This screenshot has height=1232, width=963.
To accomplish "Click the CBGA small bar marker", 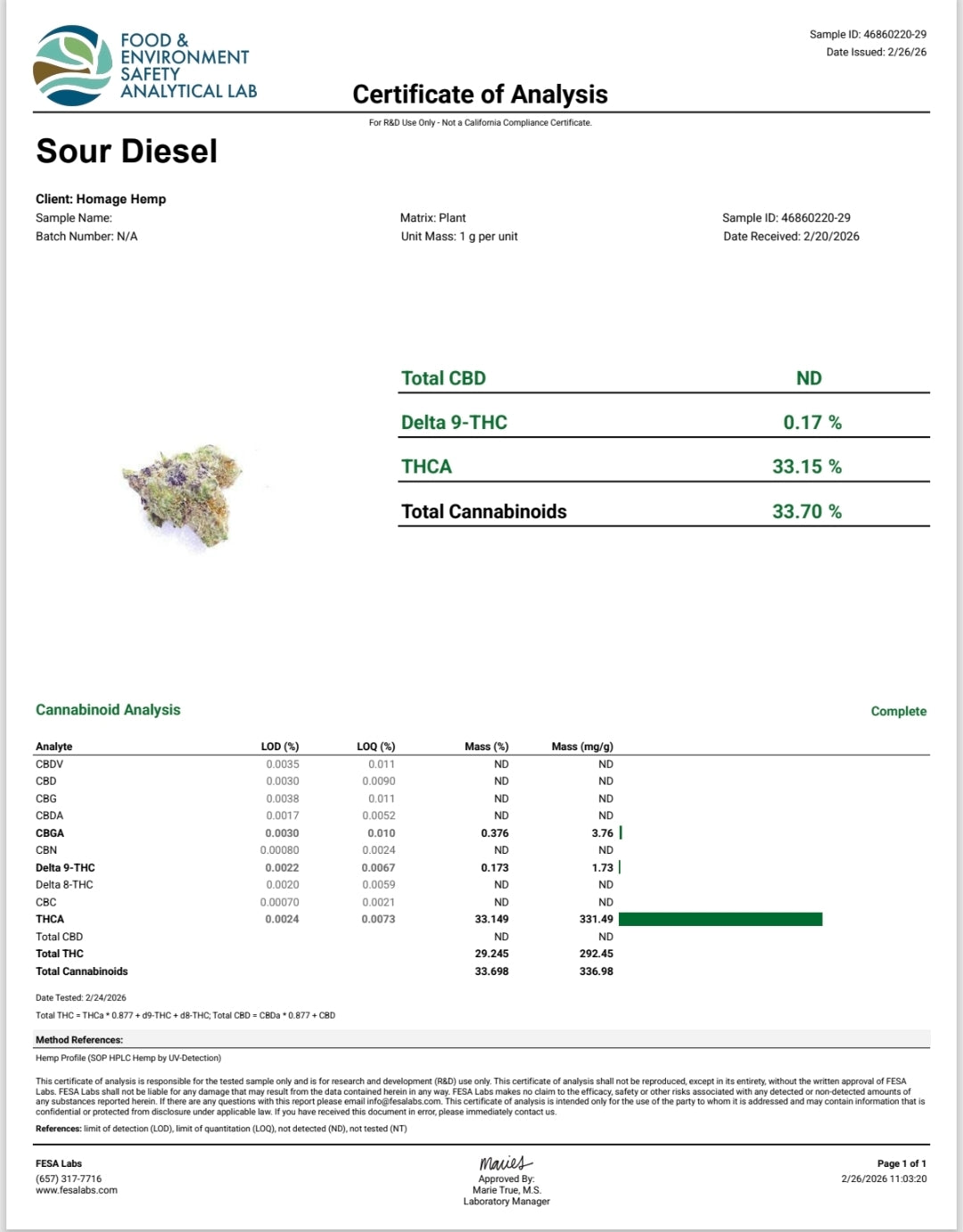I will (x=621, y=832).
